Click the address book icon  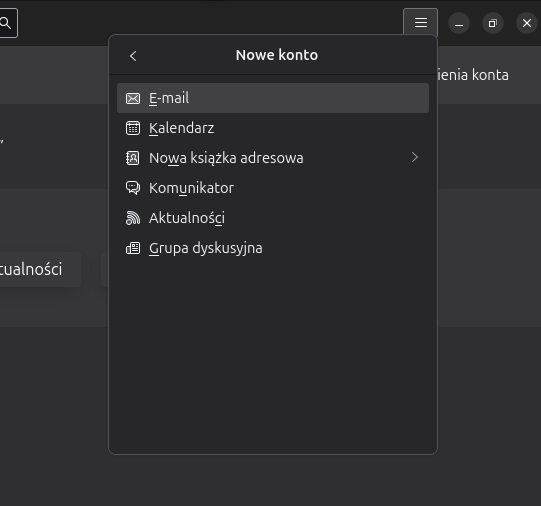[x=133, y=158]
